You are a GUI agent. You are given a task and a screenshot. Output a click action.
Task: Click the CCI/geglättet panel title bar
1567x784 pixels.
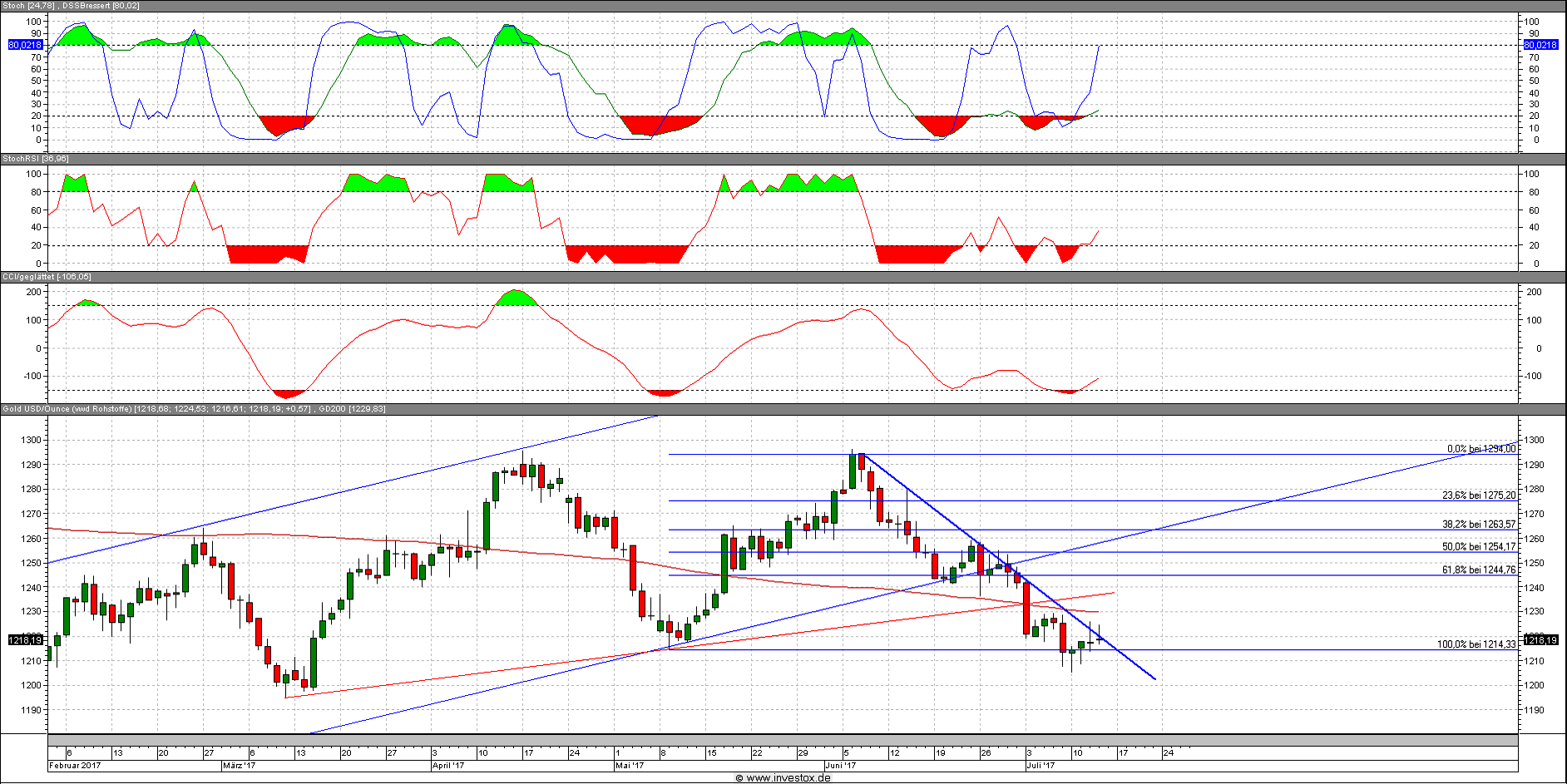click(x=47, y=277)
